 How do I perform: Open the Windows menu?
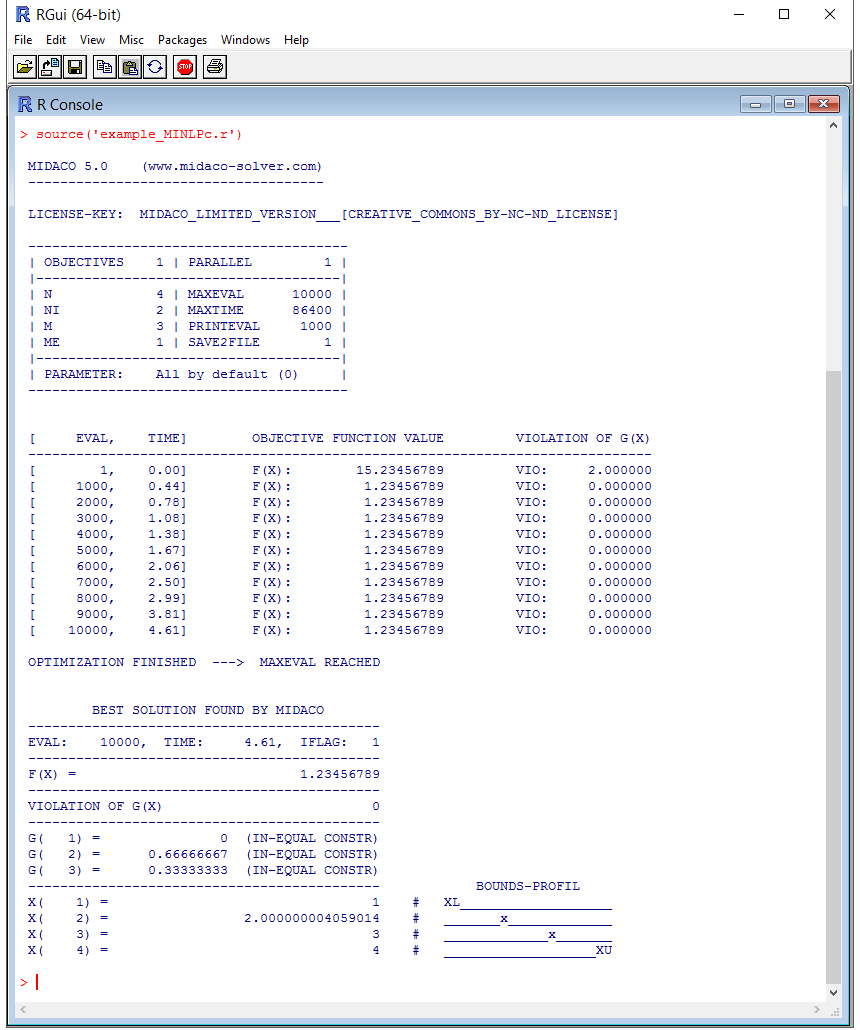pyautogui.click(x=245, y=40)
